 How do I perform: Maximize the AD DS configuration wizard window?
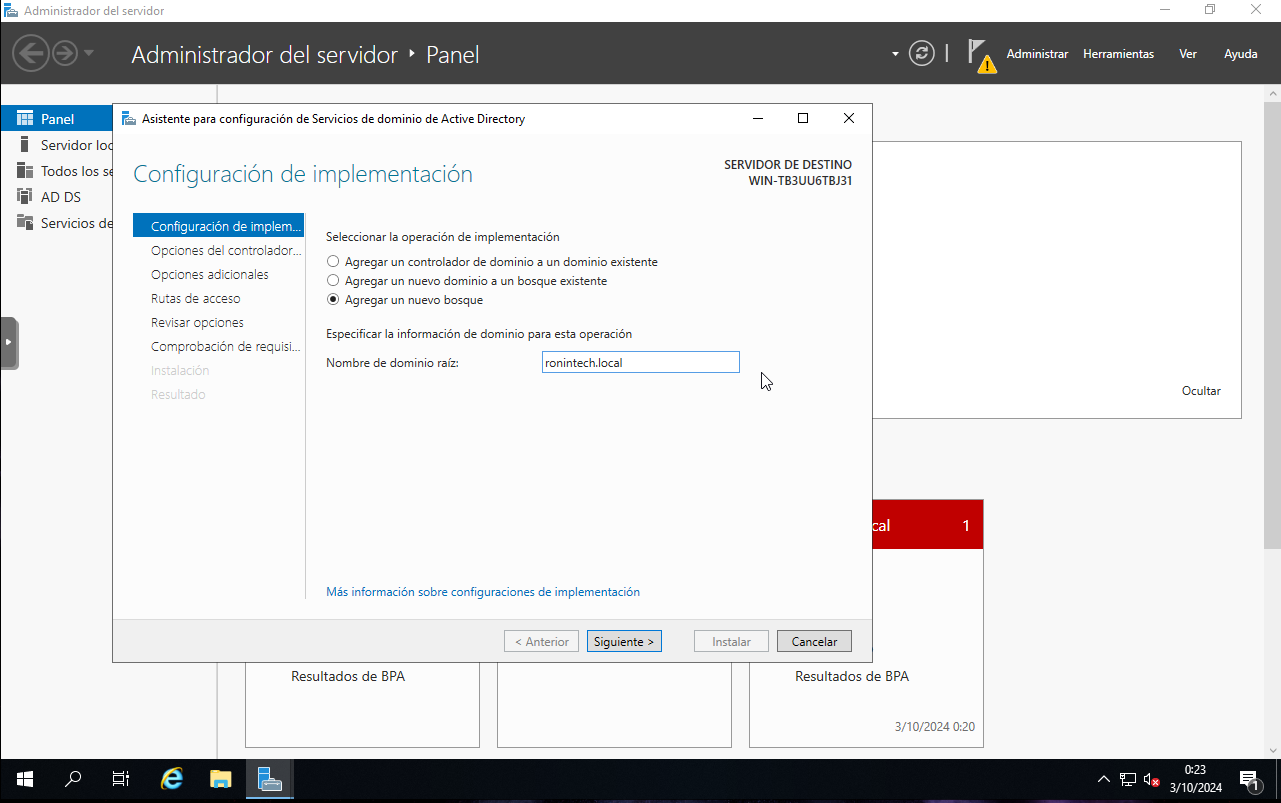[x=802, y=118]
